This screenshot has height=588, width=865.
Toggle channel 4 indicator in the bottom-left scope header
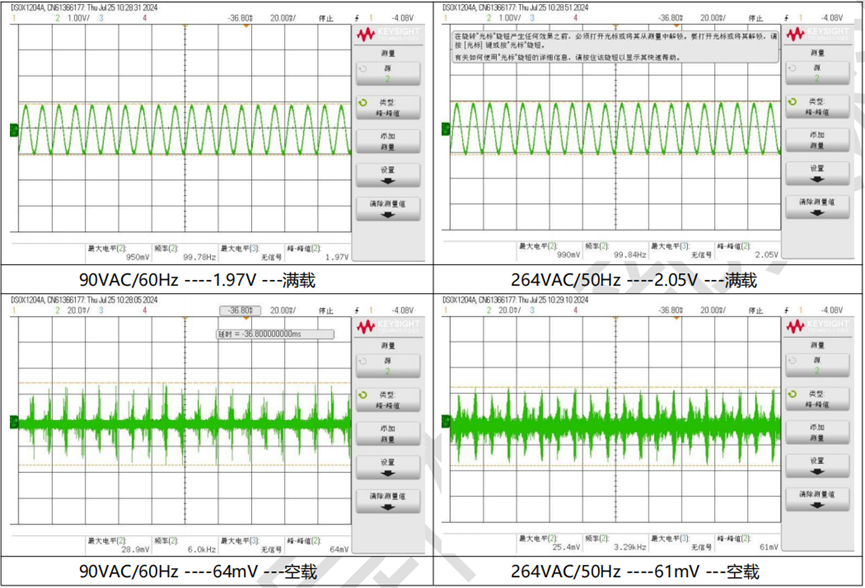(x=146, y=311)
